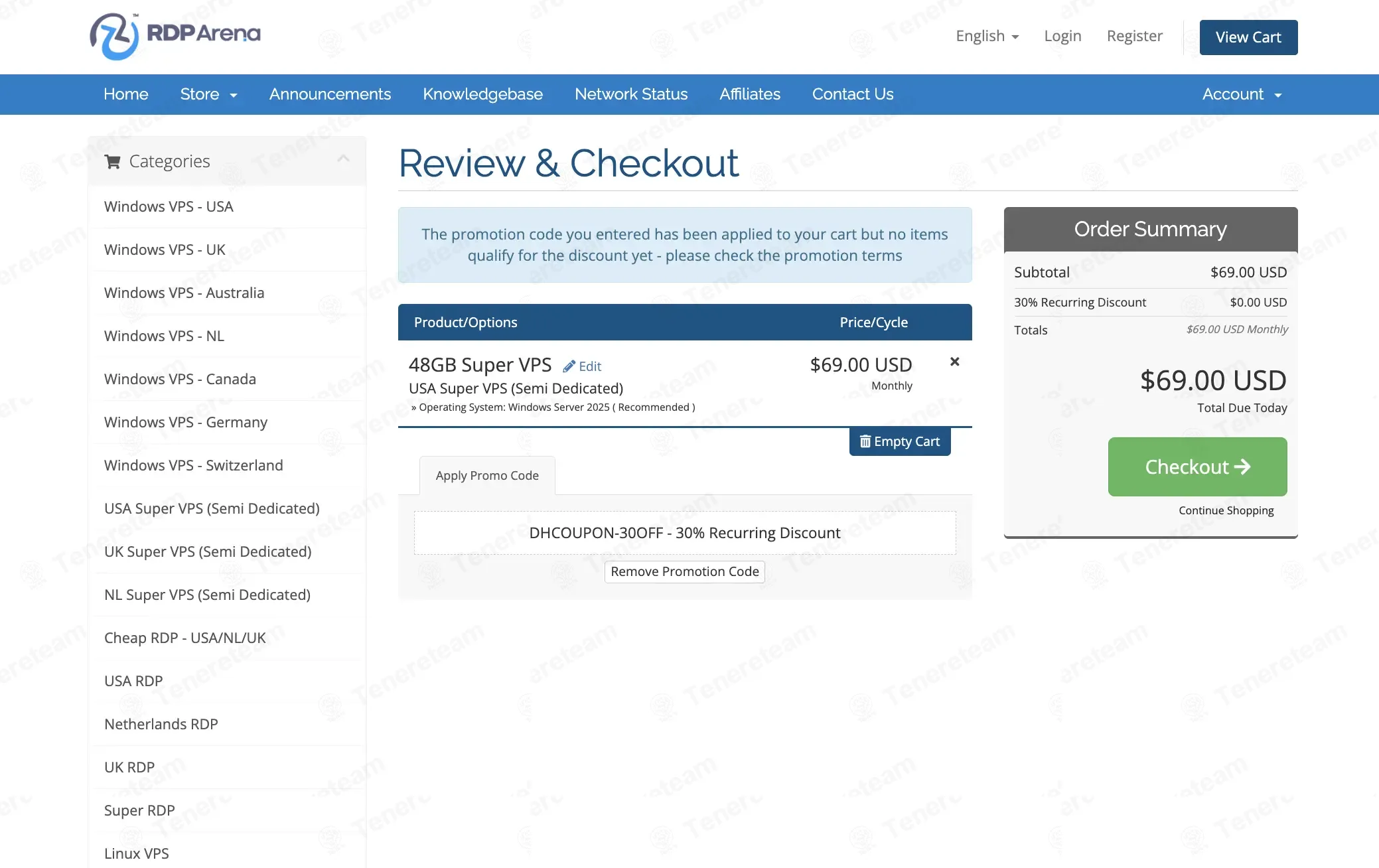Click the pencil icon next to Edit
This screenshot has height=868, width=1379.
[569, 366]
